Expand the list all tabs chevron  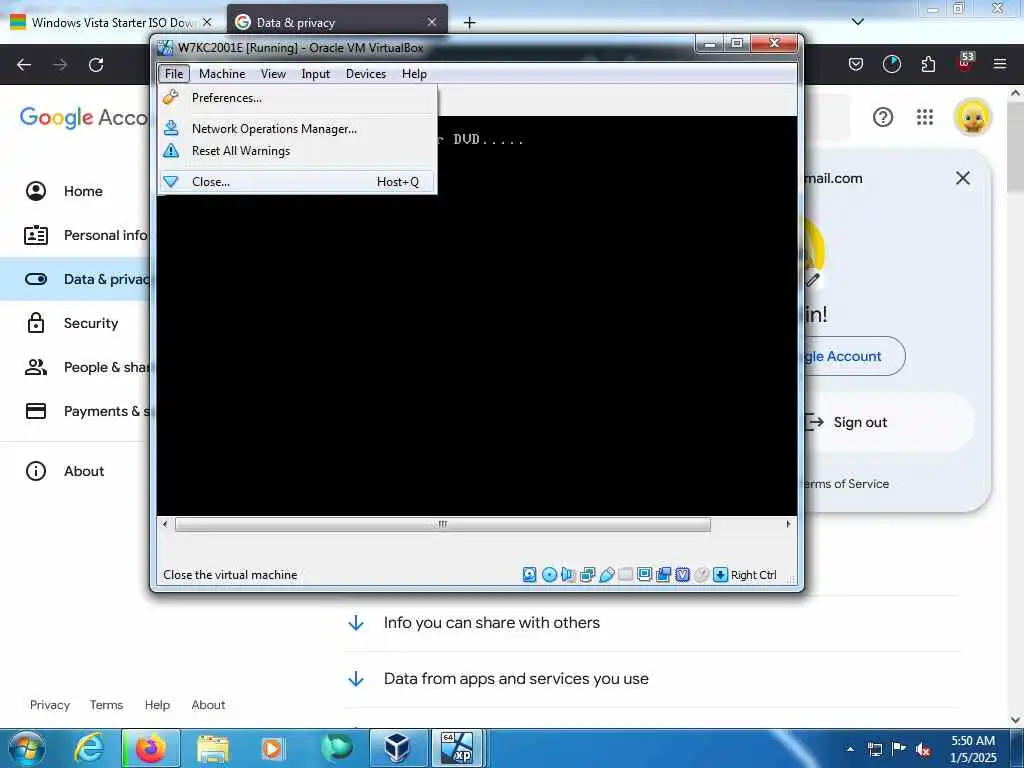coord(858,22)
